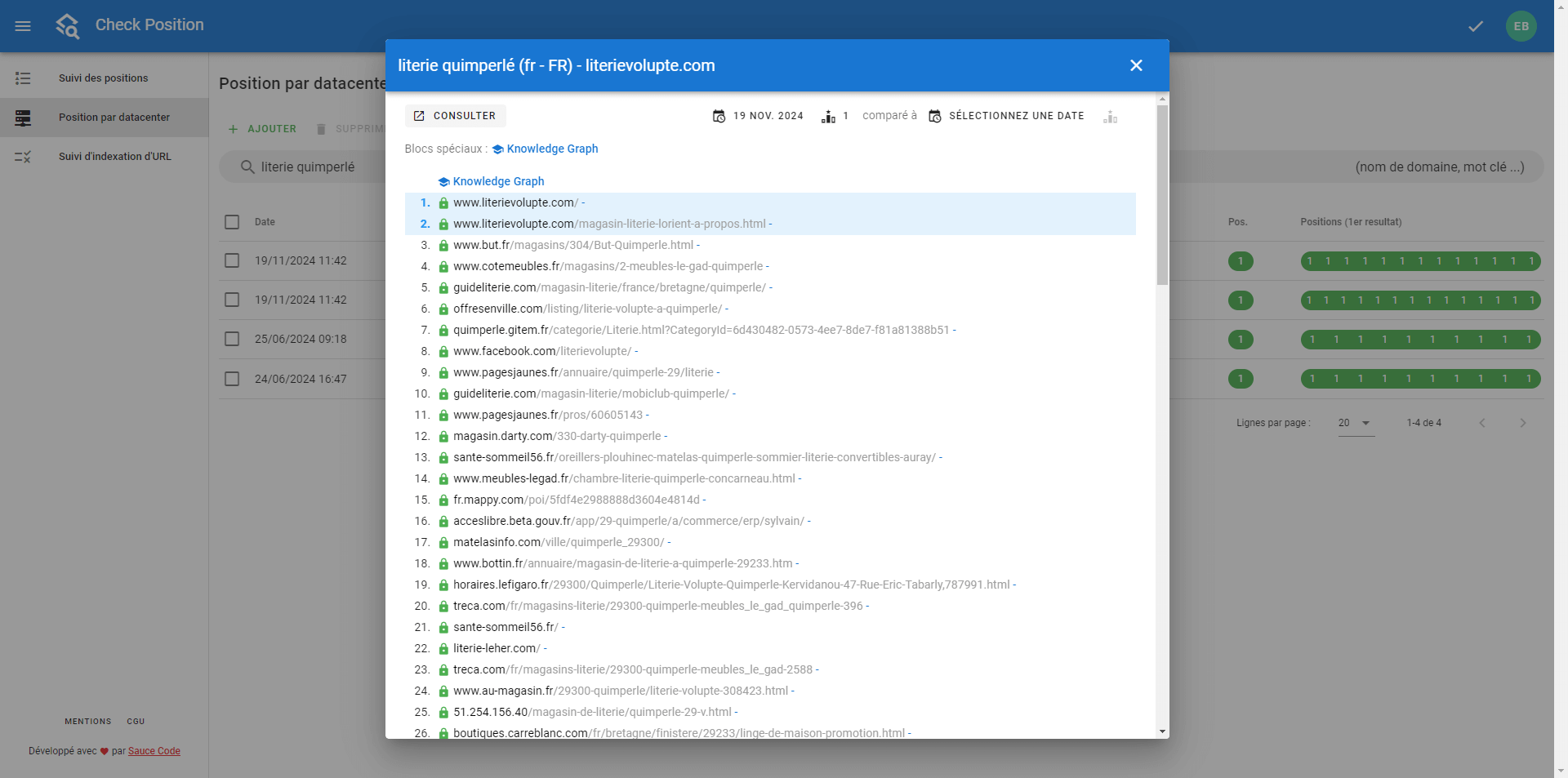Open www.facebook.com/literievolupte result
This screenshot has width=1568, height=778.
pos(542,351)
